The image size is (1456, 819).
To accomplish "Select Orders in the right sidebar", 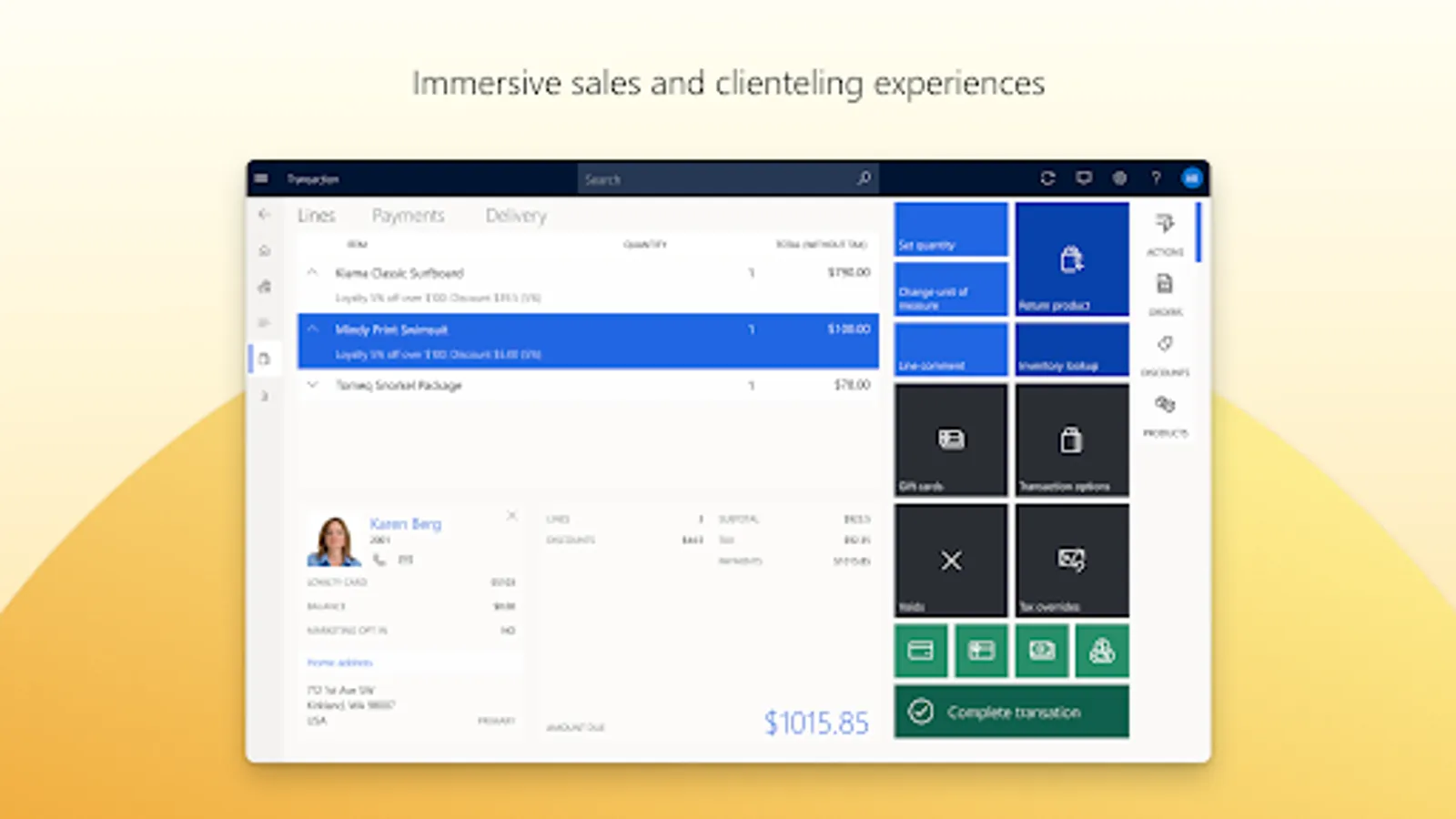I will (1166, 293).
